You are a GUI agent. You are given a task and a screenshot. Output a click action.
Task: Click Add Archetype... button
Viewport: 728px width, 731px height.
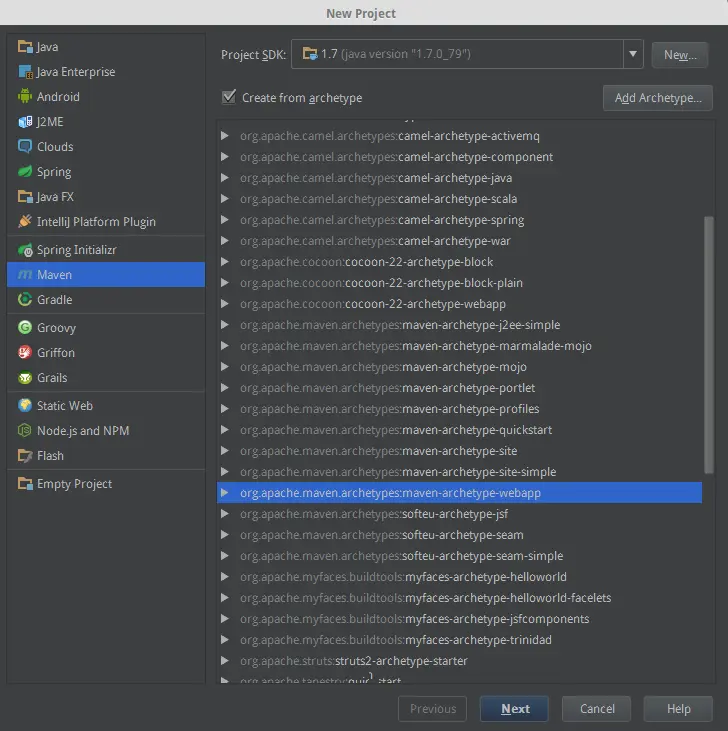[658, 98]
